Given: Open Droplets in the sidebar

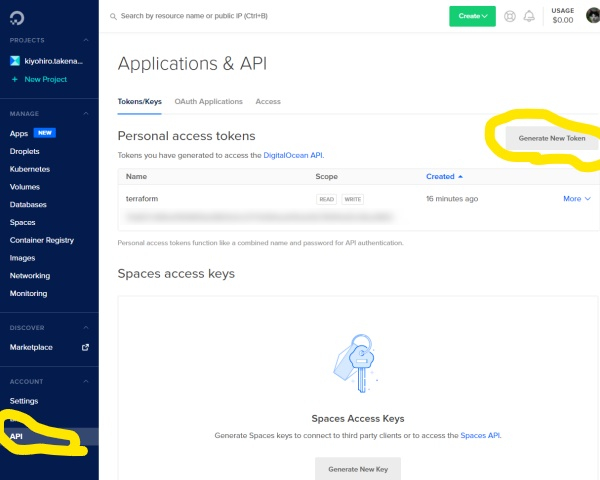Looking at the screenshot, I should tap(24, 151).
